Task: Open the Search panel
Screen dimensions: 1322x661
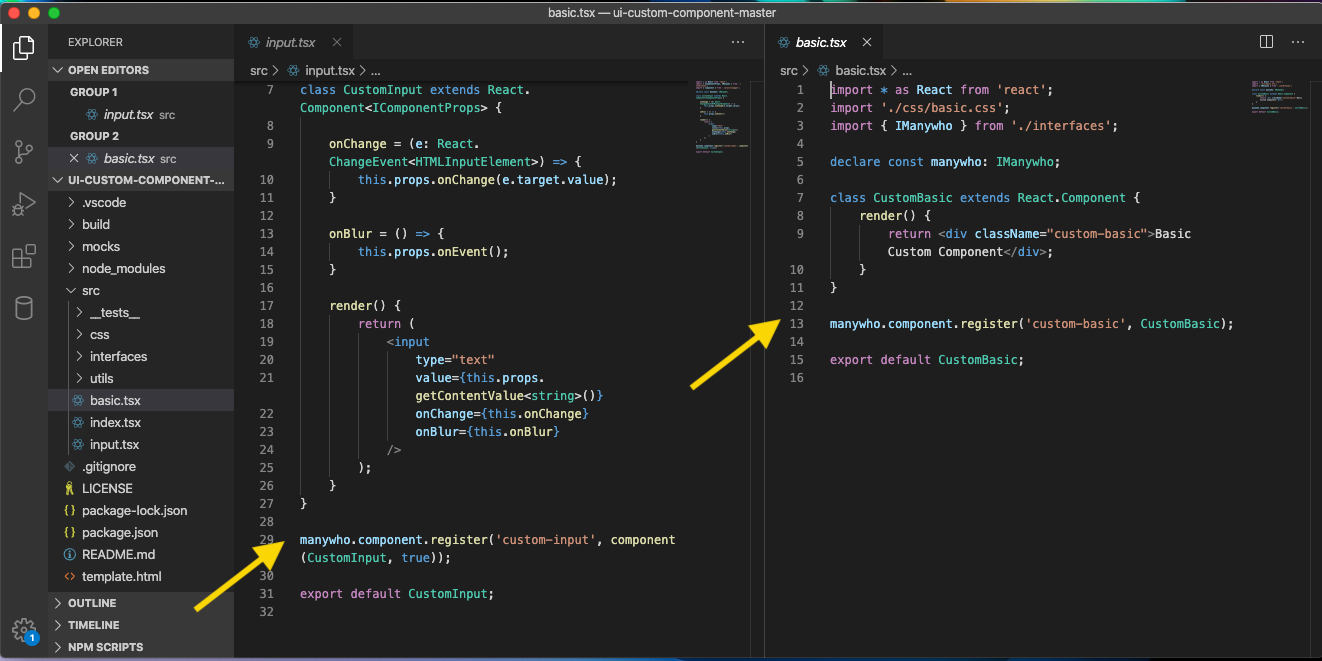Action: tap(24, 99)
